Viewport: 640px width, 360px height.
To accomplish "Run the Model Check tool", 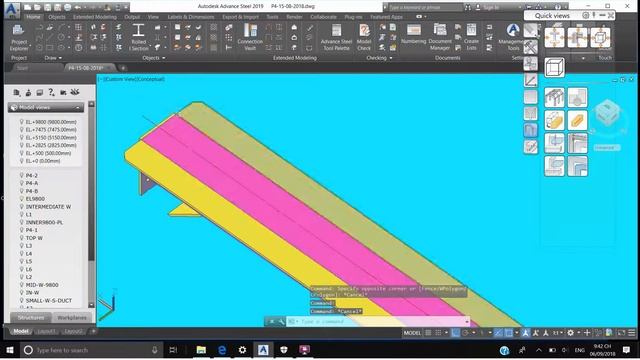I will (x=364, y=38).
